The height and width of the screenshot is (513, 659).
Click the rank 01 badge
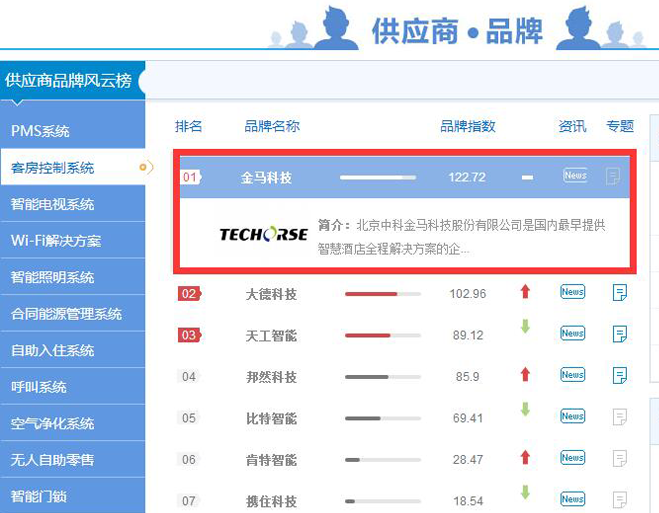(x=191, y=177)
